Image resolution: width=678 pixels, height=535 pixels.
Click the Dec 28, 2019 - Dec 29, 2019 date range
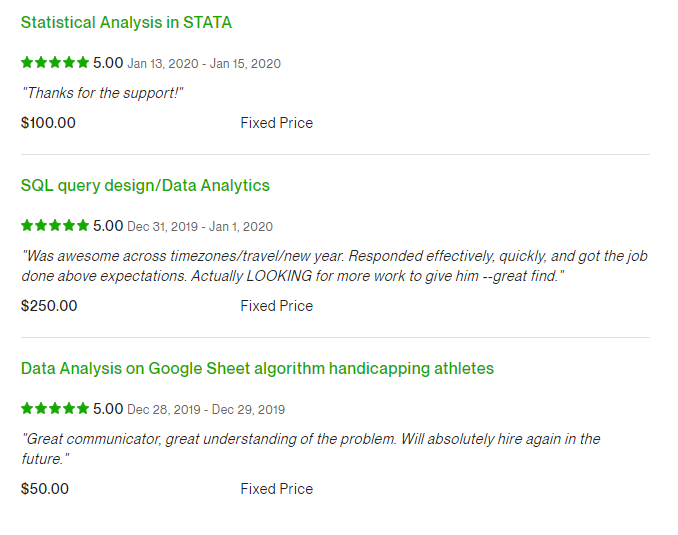tap(206, 410)
